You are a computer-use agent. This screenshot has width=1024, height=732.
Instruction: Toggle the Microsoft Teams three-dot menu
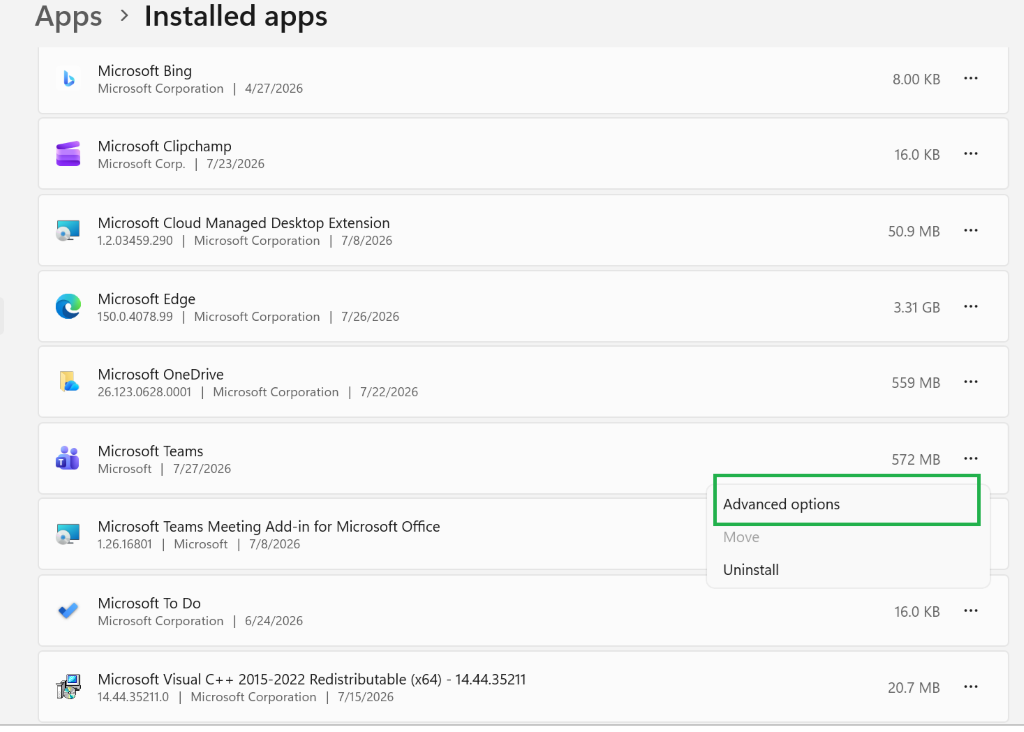click(x=970, y=458)
